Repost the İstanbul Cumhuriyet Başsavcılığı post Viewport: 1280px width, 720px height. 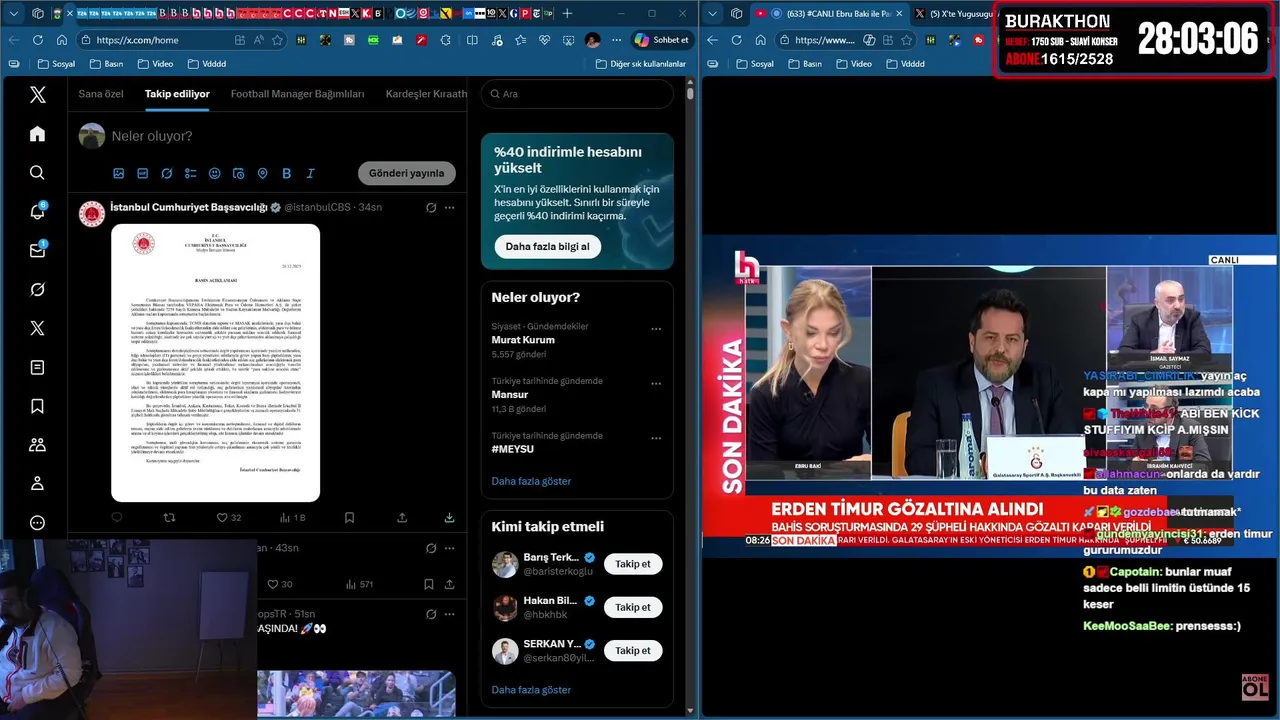tap(169, 518)
